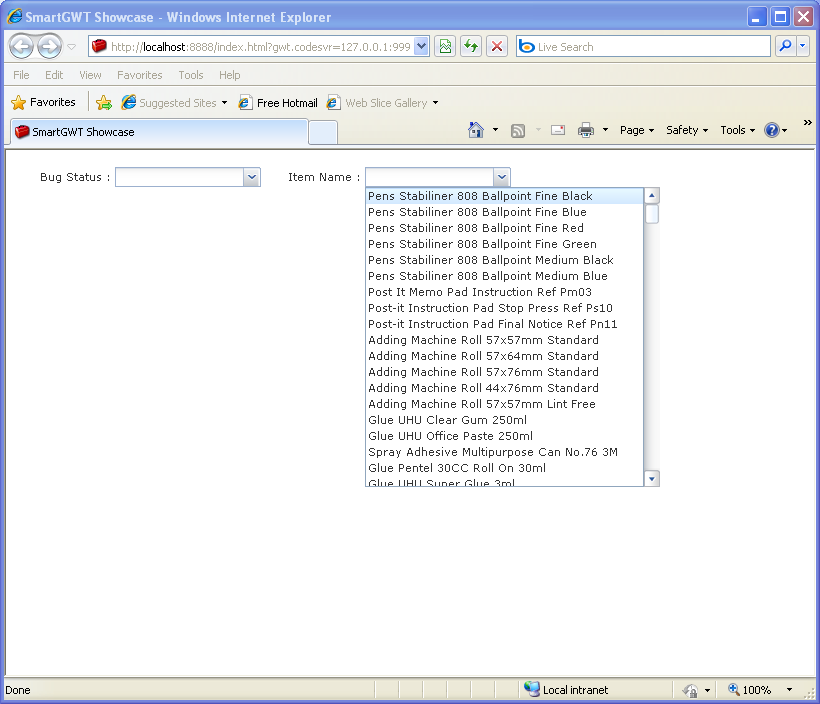This screenshot has width=820, height=704.
Task: Click the Favorites star button
Action: (43, 102)
